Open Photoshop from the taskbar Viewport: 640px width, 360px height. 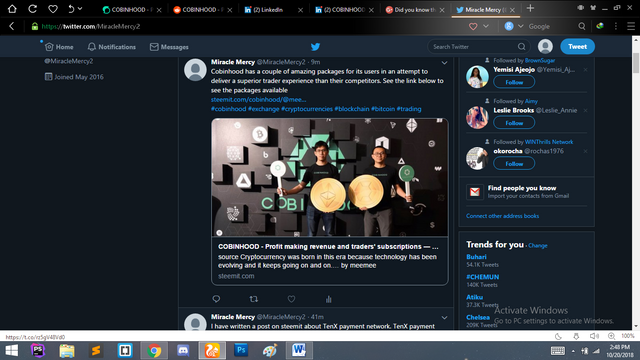241,350
